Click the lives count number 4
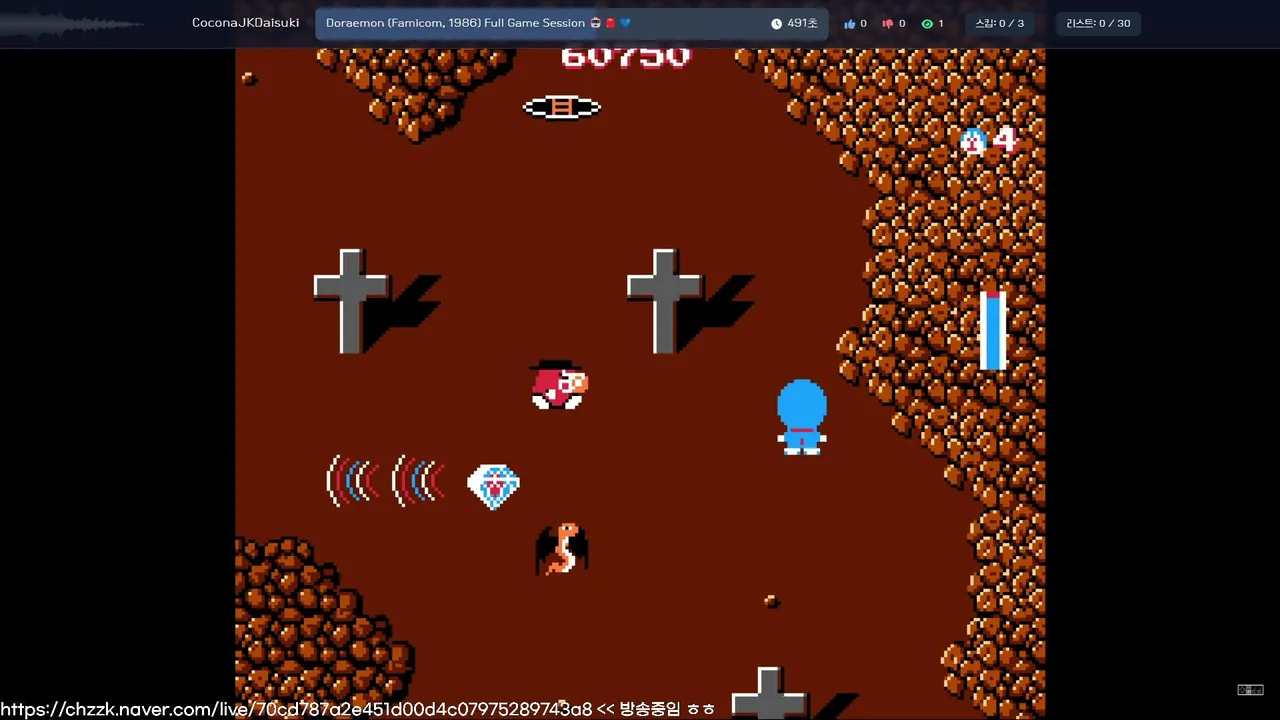This screenshot has width=1280, height=720. 1004,140
